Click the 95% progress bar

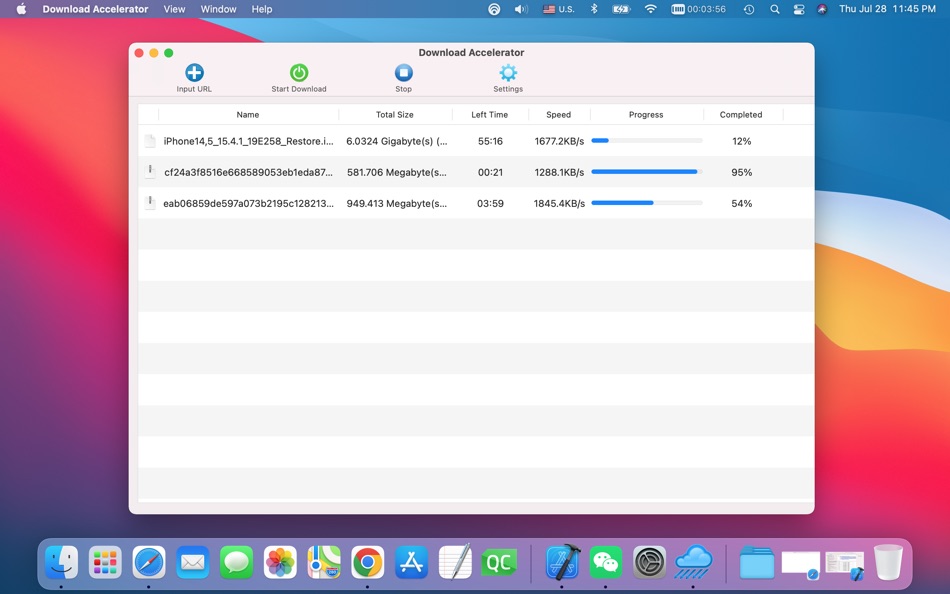(646, 172)
